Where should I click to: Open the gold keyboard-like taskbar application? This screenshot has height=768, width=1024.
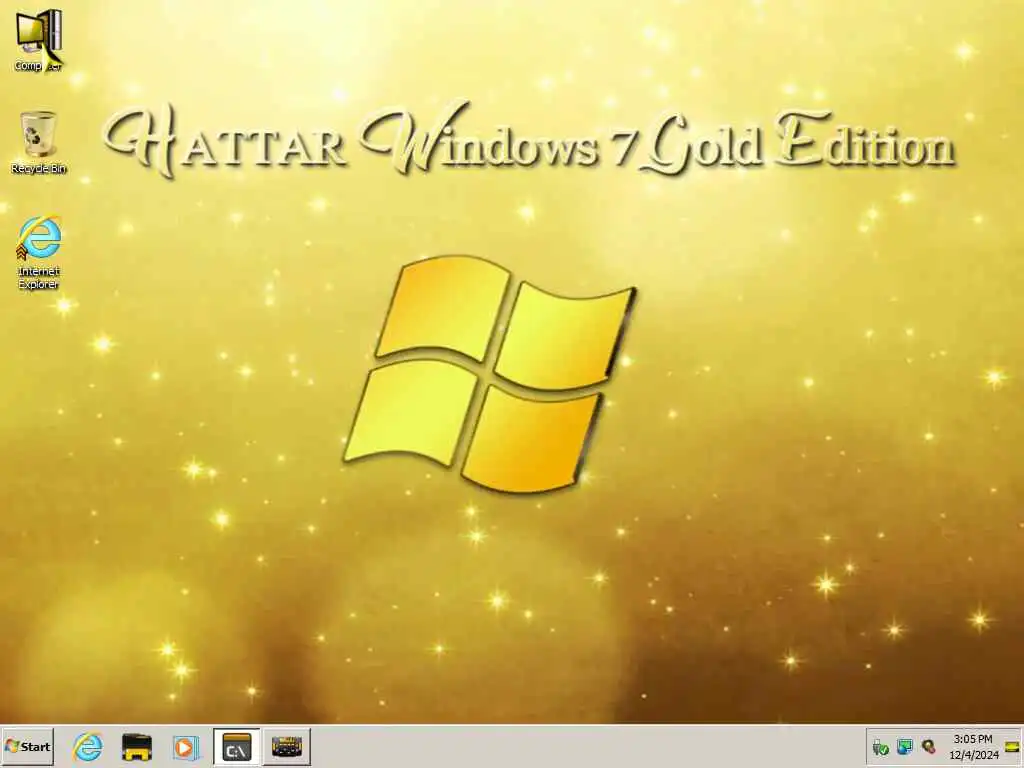click(x=287, y=746)
